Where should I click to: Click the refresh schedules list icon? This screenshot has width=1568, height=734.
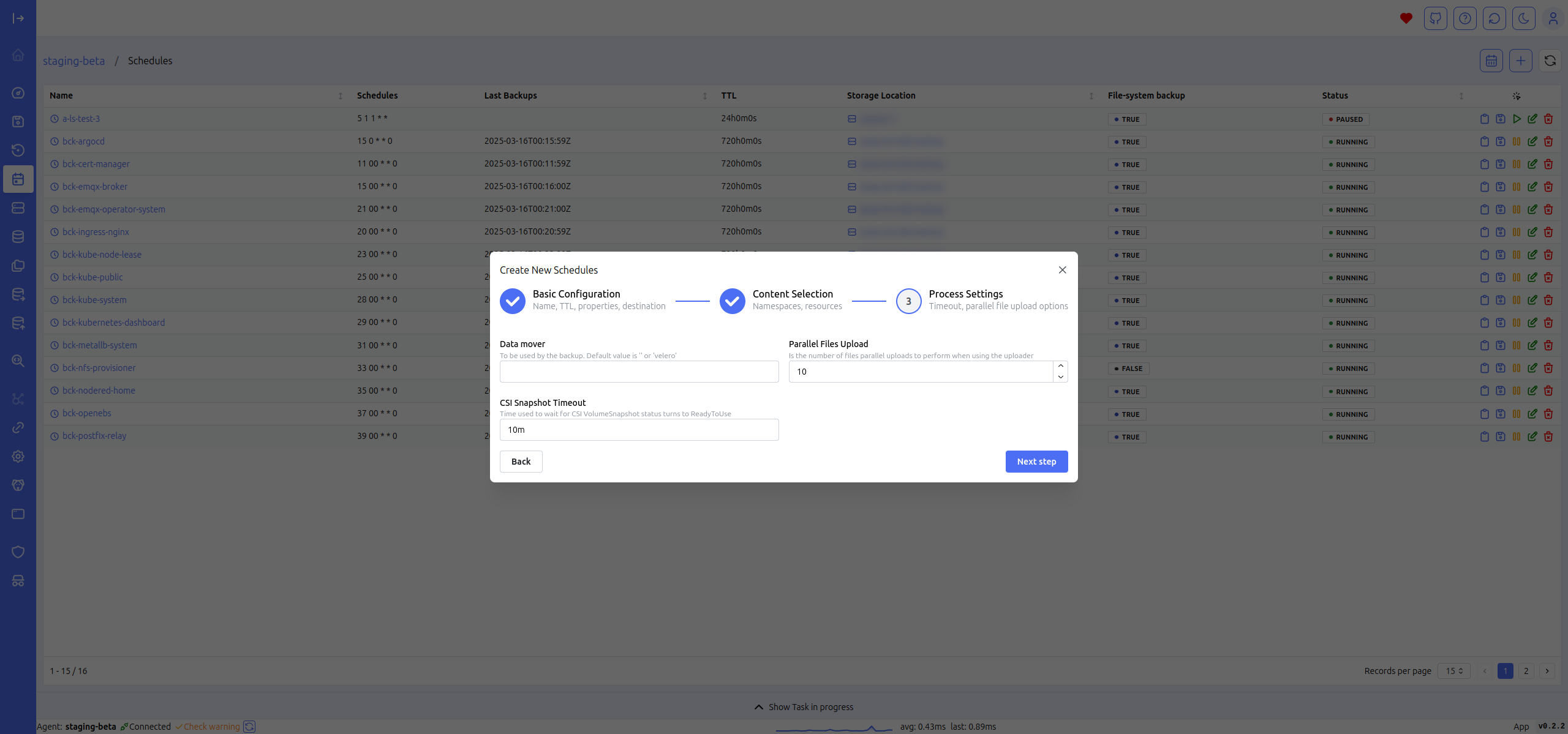coord(1550,61)
